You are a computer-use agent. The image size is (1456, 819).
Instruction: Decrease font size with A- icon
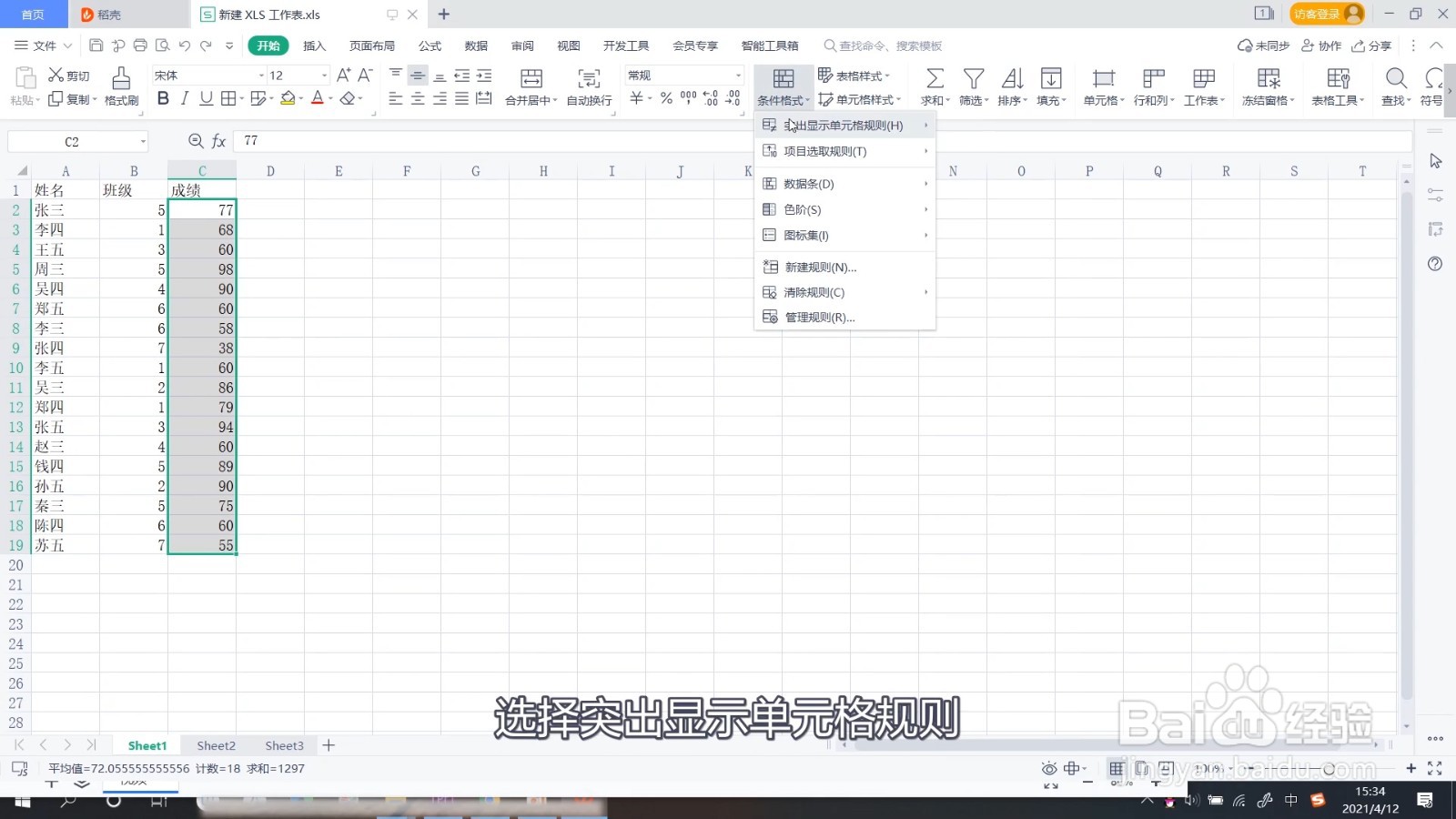click(365, 76)
